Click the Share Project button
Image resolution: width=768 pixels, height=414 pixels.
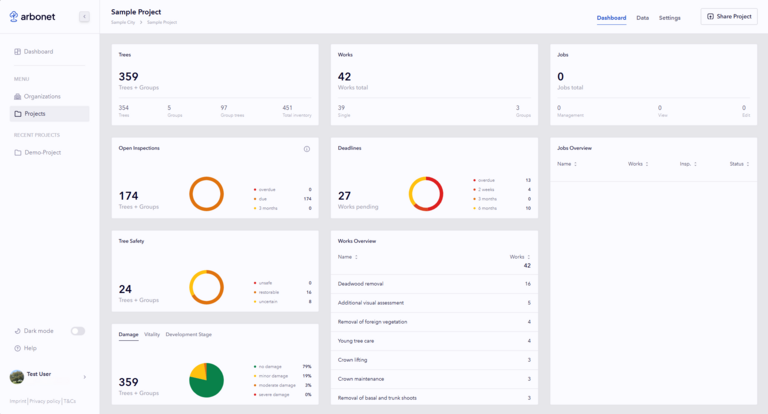pyautogui.click(x=728, y=17)
